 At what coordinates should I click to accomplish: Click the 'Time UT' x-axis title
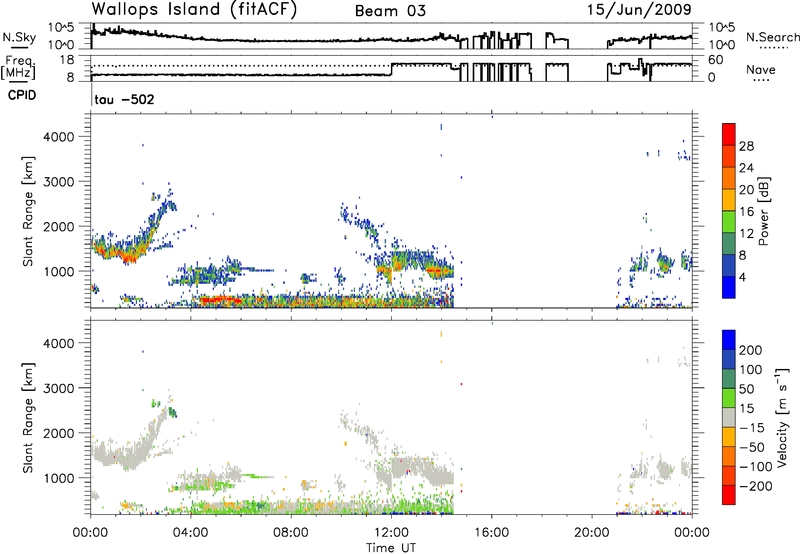point(391,548)
